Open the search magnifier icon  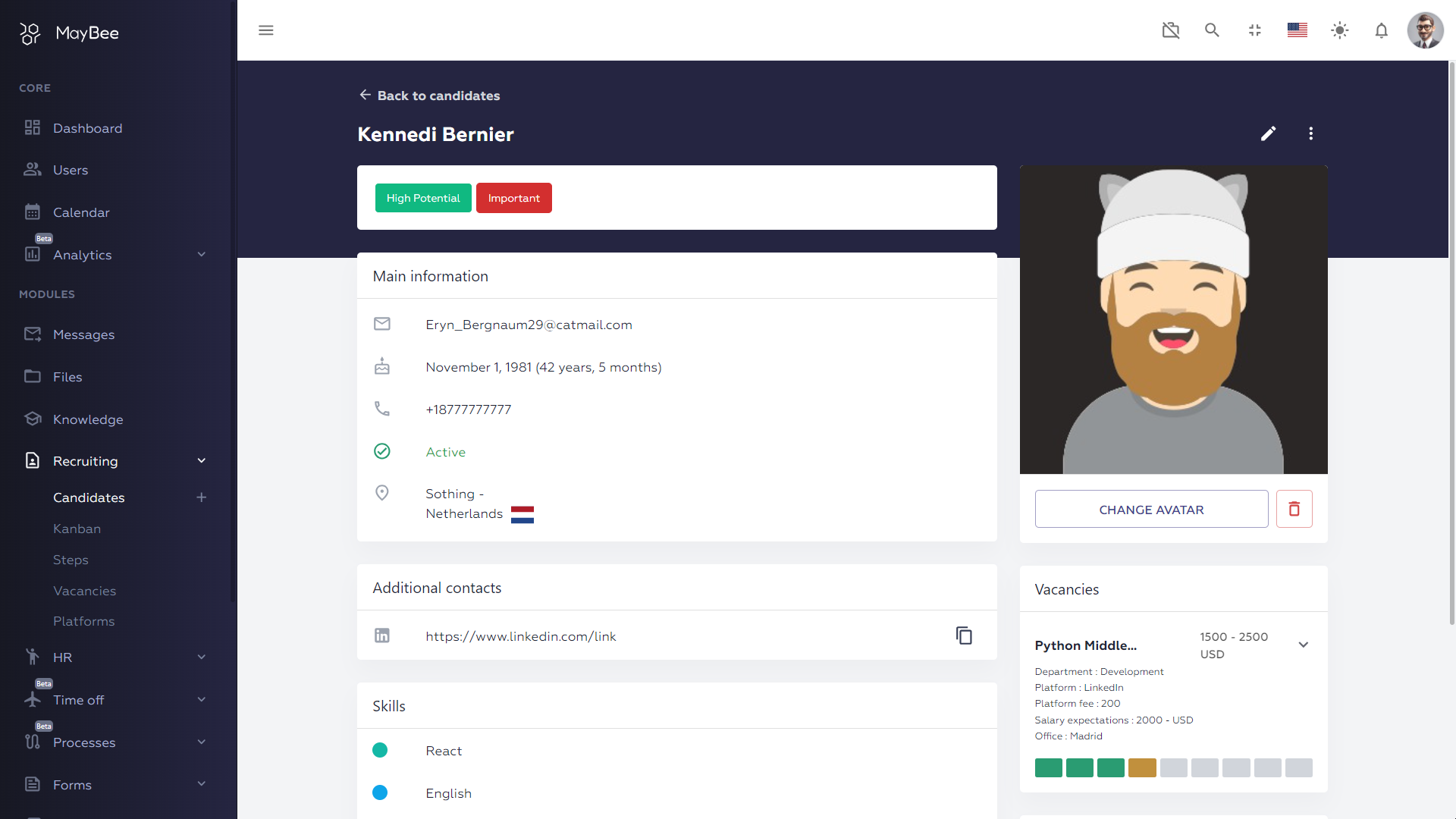(x=1212, y=30)
